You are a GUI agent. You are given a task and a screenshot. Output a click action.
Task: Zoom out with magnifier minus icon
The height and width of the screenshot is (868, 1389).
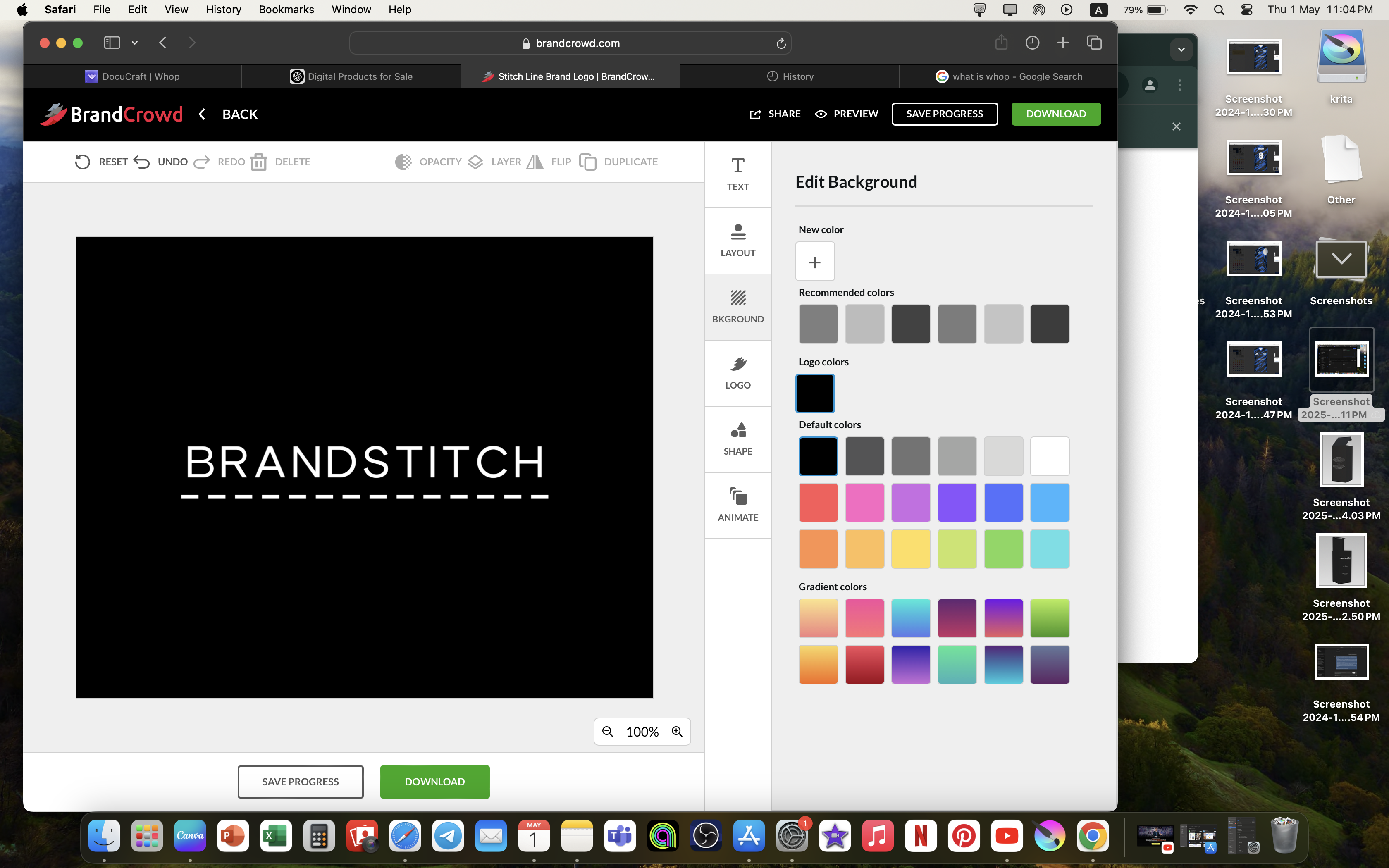608,731
